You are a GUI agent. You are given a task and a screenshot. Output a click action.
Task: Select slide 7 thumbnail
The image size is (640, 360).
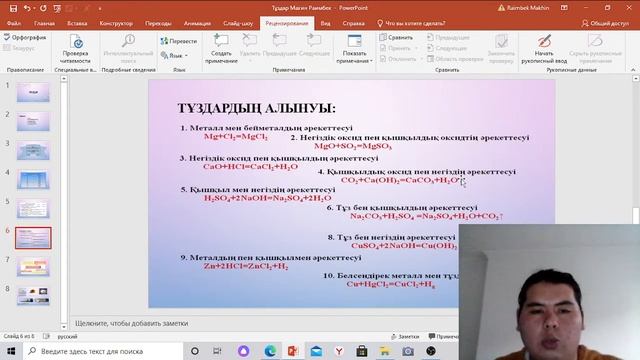coord(33,267)
